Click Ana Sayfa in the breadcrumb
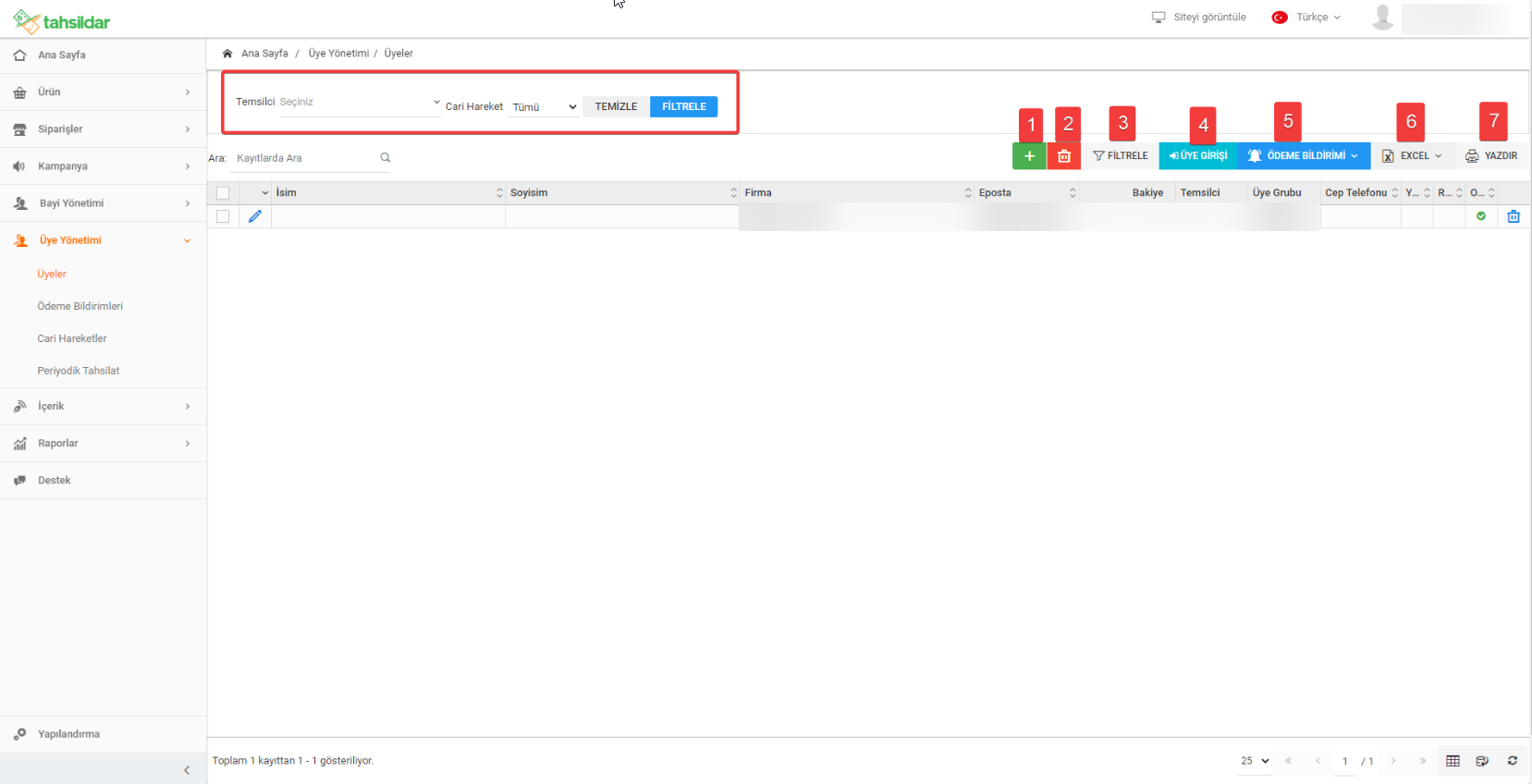 (264, 54)
